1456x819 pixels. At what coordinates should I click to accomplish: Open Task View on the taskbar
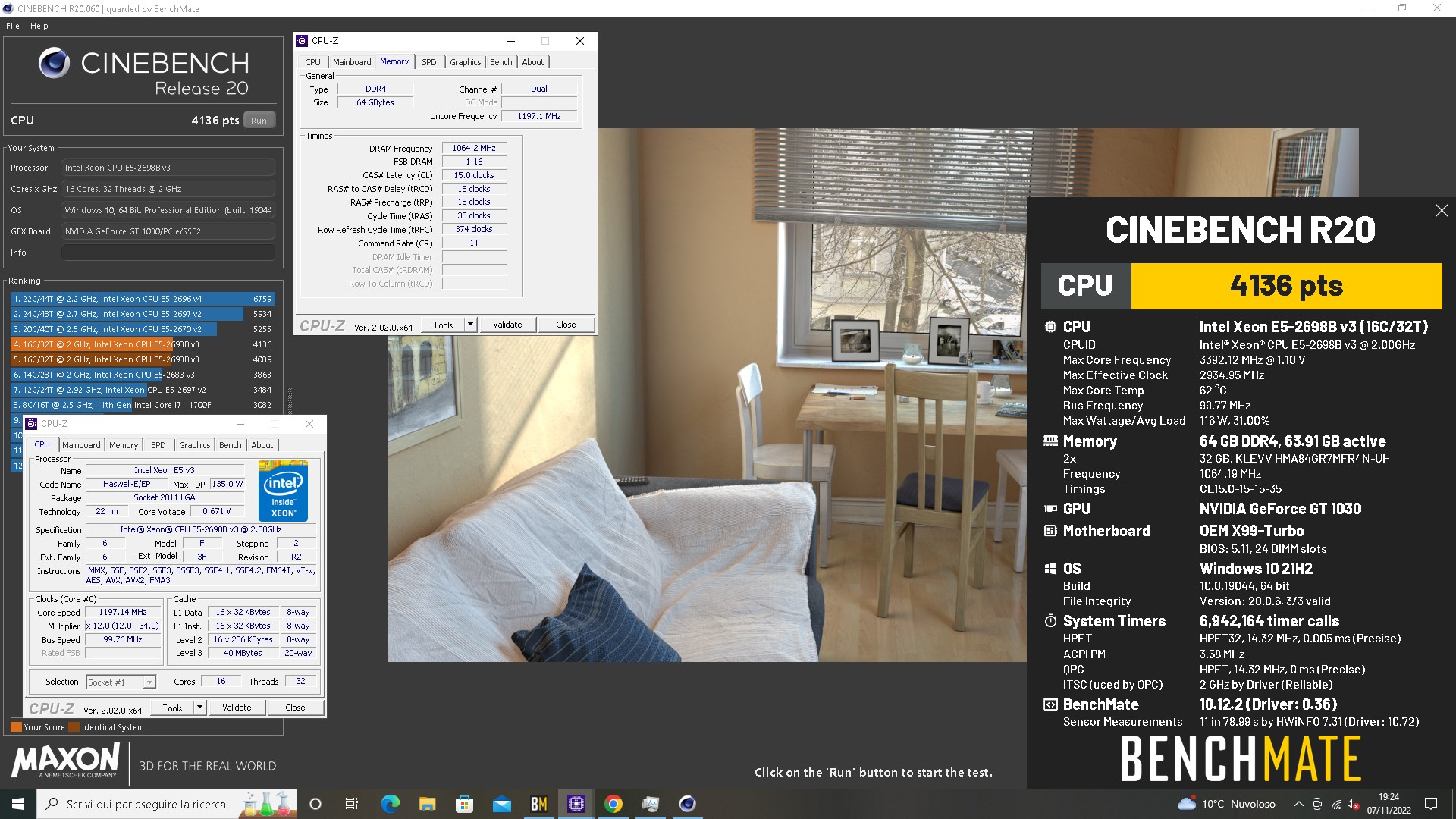pos(352,804)
